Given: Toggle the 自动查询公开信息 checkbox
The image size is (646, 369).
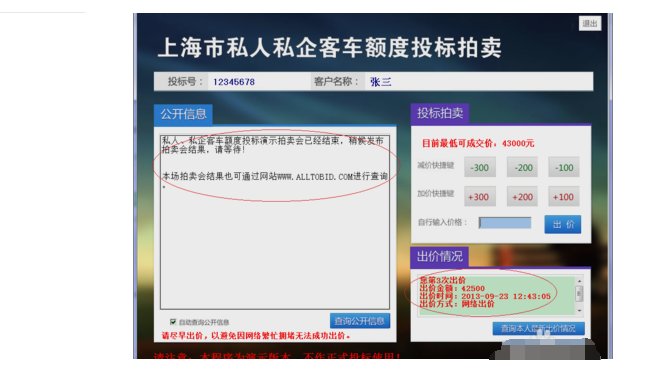Looking at the screenshot, I should pyautogui.click(x=173, y=322).
